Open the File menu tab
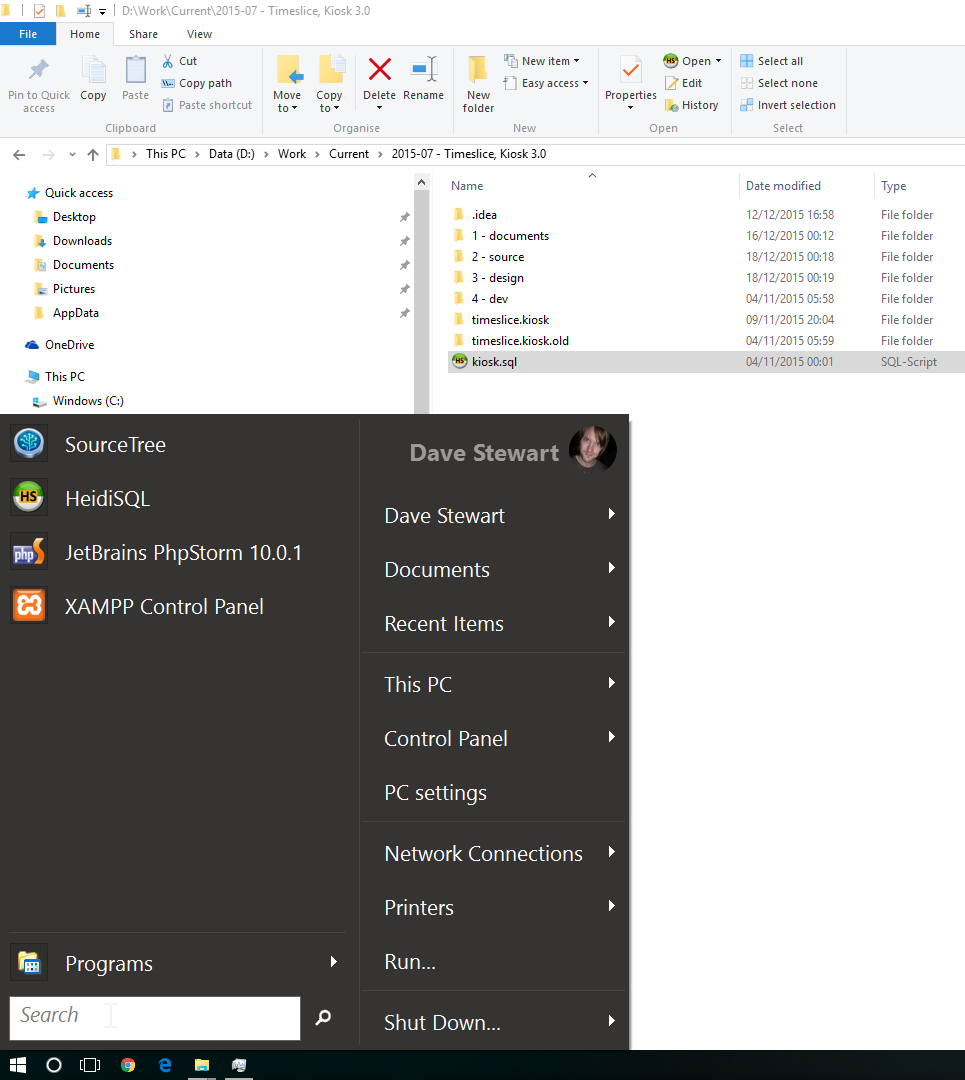The width and height of the screenshot is (965, 1080). 28,34
